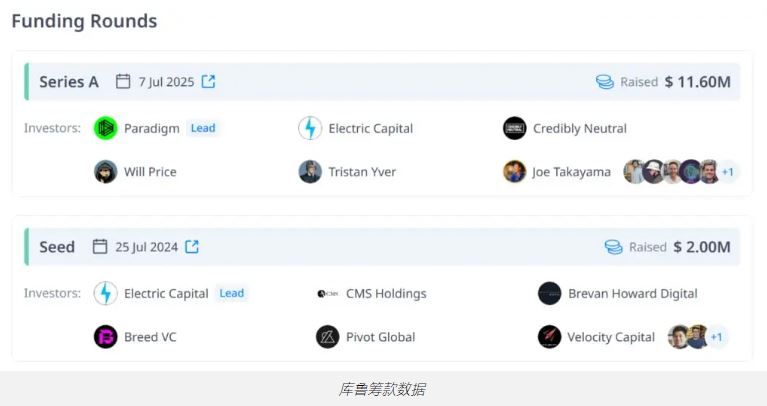Open the Series A external link icon
The height and width of the screenshot is (406, 767).
tap(208, 81)
